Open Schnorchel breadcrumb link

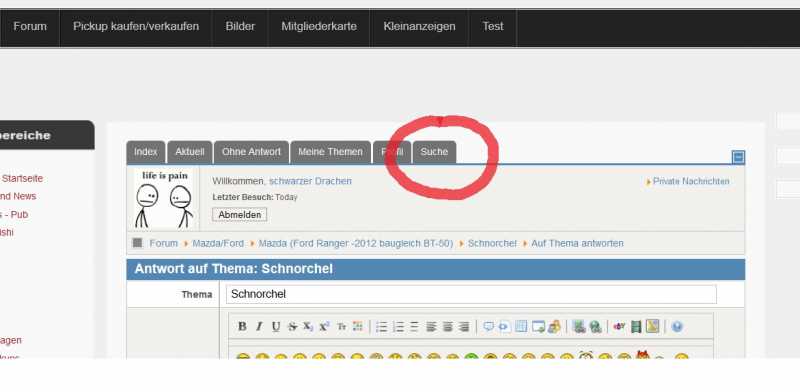pos(492,243)
